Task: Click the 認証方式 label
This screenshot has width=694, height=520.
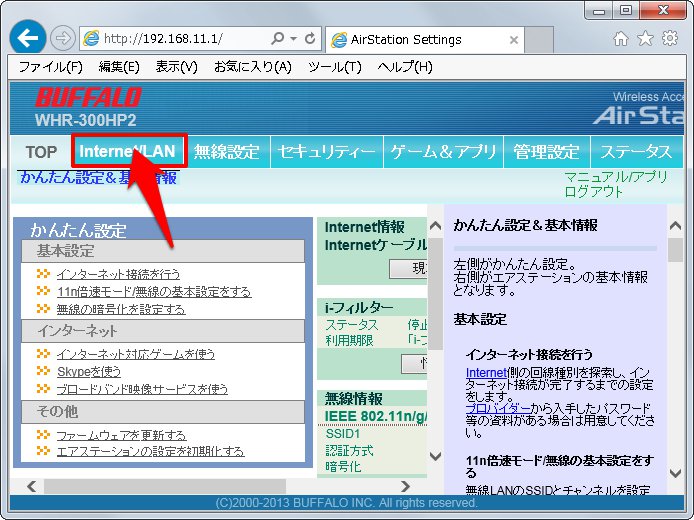Action: pos(349,451)
